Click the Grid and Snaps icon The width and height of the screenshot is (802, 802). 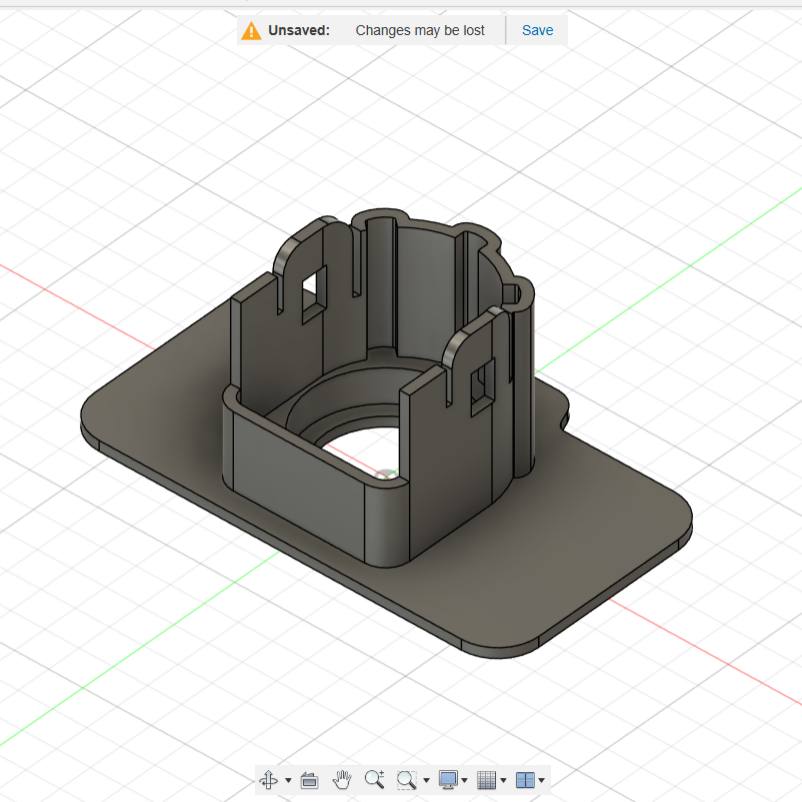[x=486, y=780]
